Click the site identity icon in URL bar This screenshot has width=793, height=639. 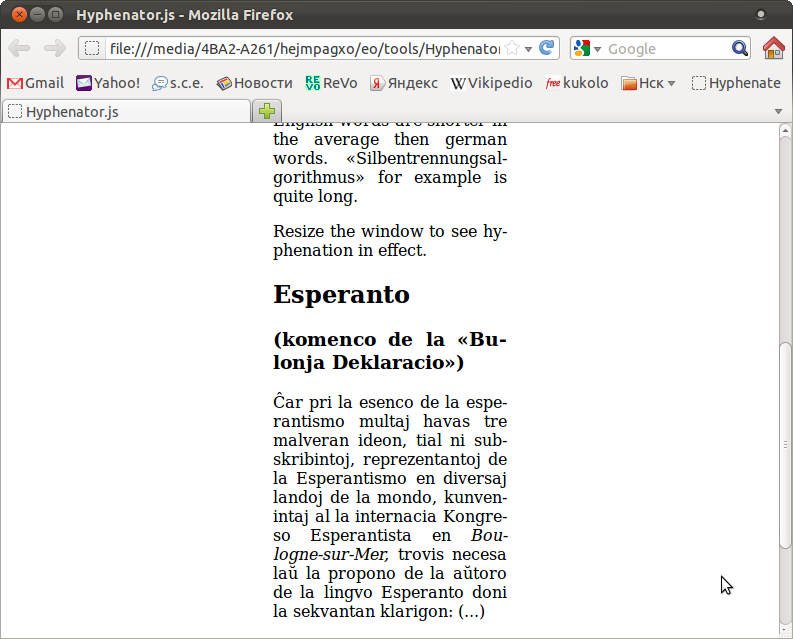[92, 48]
